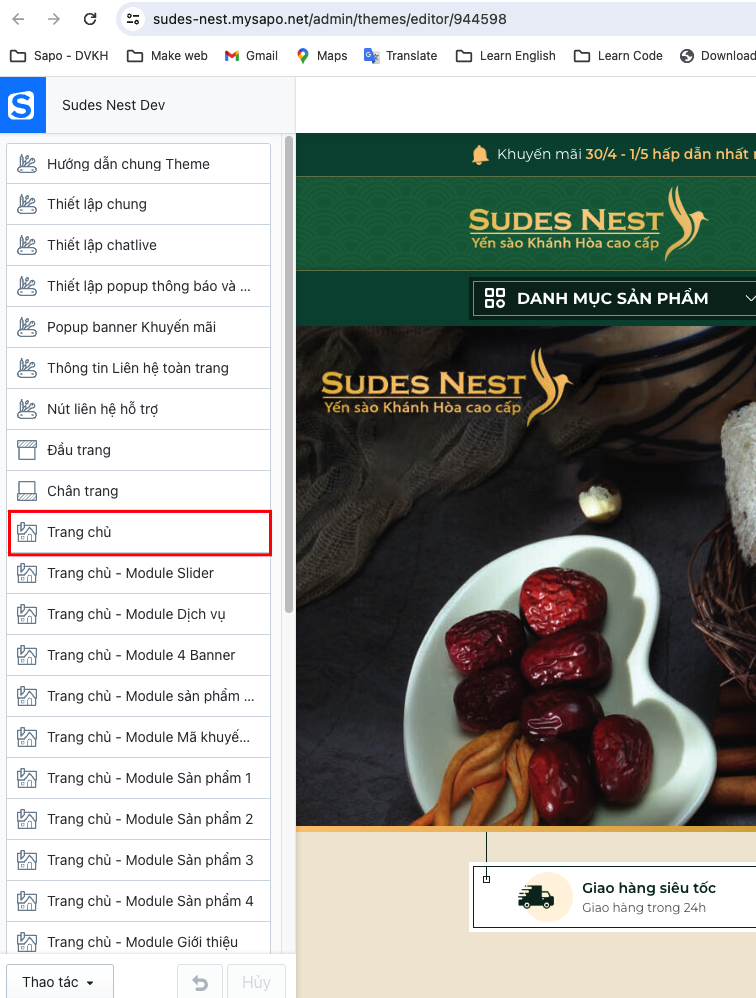Viewport: 756px width, 998px height.
Task: Click icon beside Hướng dẫn chung Theme
Action: (x=27, y=164)
